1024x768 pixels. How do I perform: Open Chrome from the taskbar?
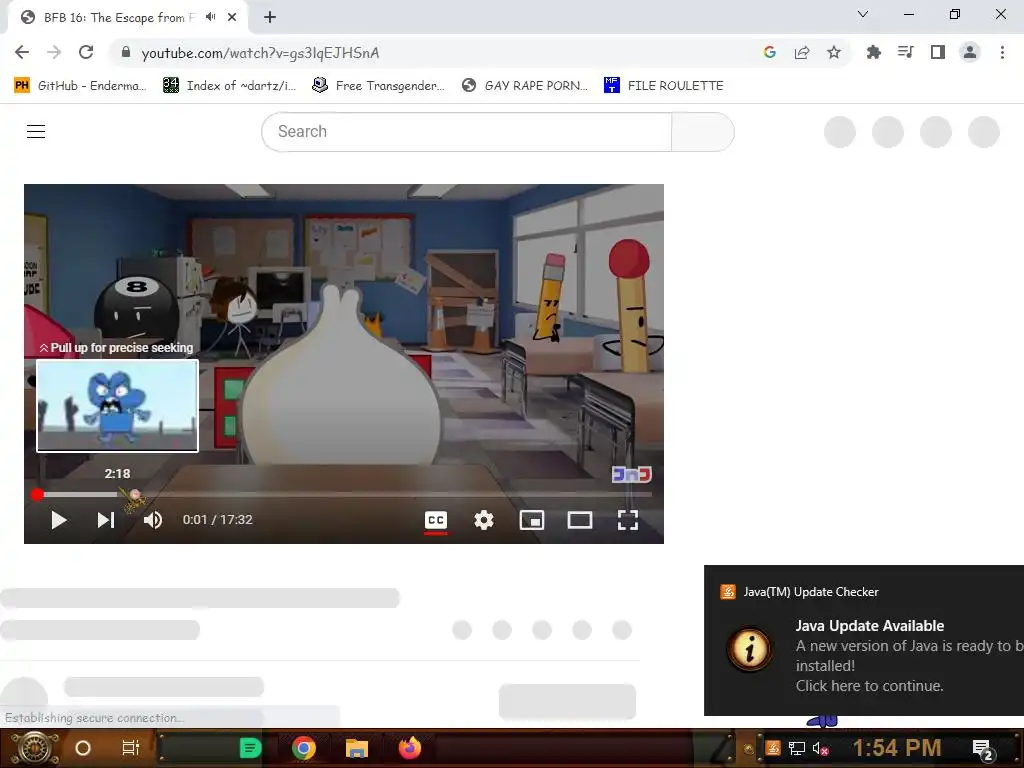[304, 748]
